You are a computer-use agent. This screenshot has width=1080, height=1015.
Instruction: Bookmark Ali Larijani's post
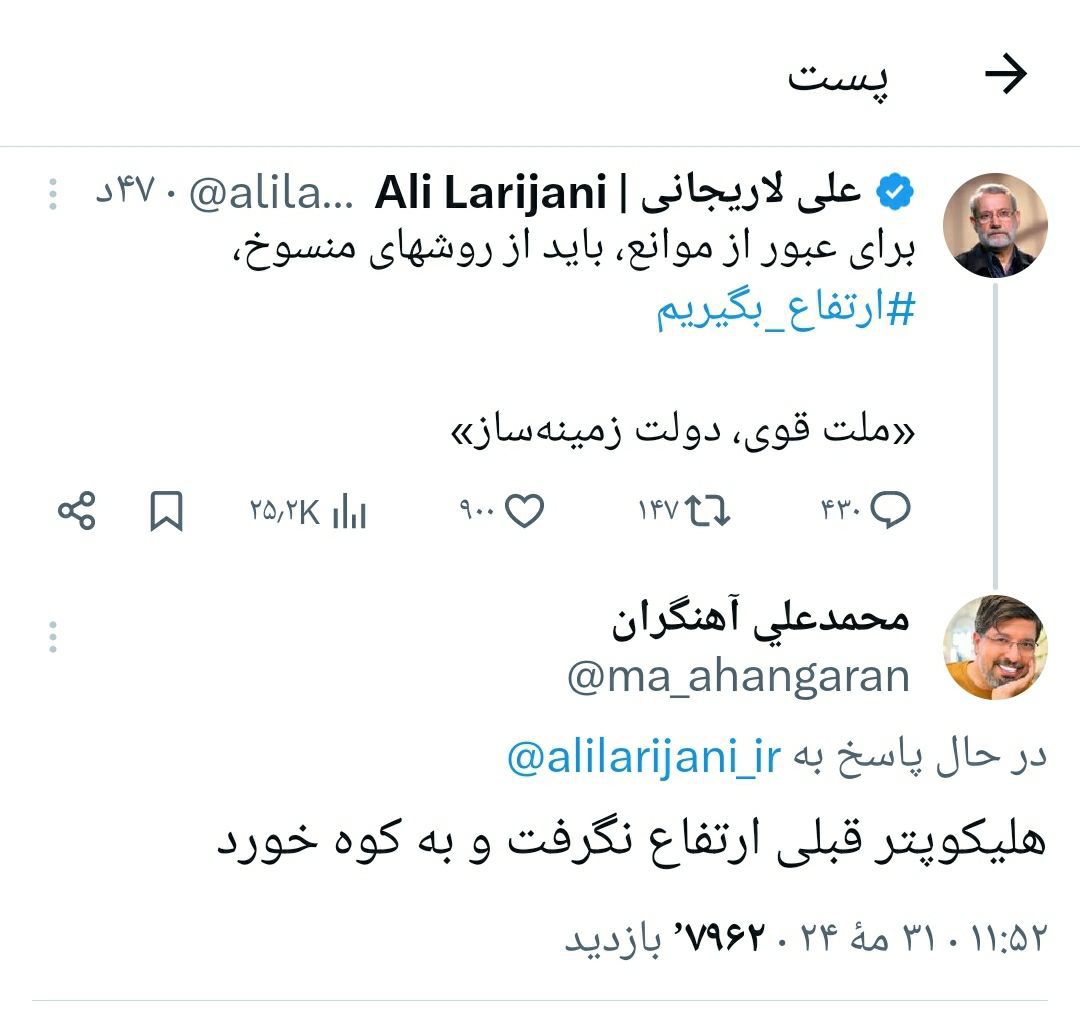tap(166, 512)
